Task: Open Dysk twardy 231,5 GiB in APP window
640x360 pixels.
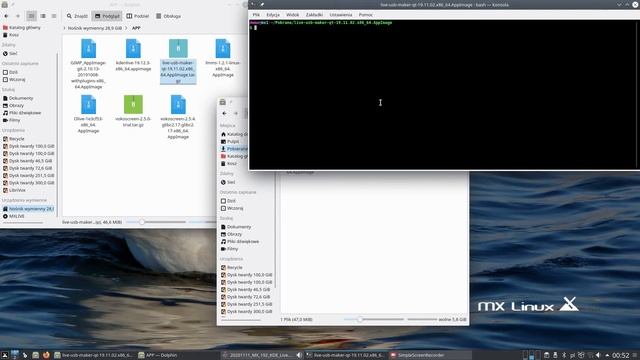Action: click(29, 176)
